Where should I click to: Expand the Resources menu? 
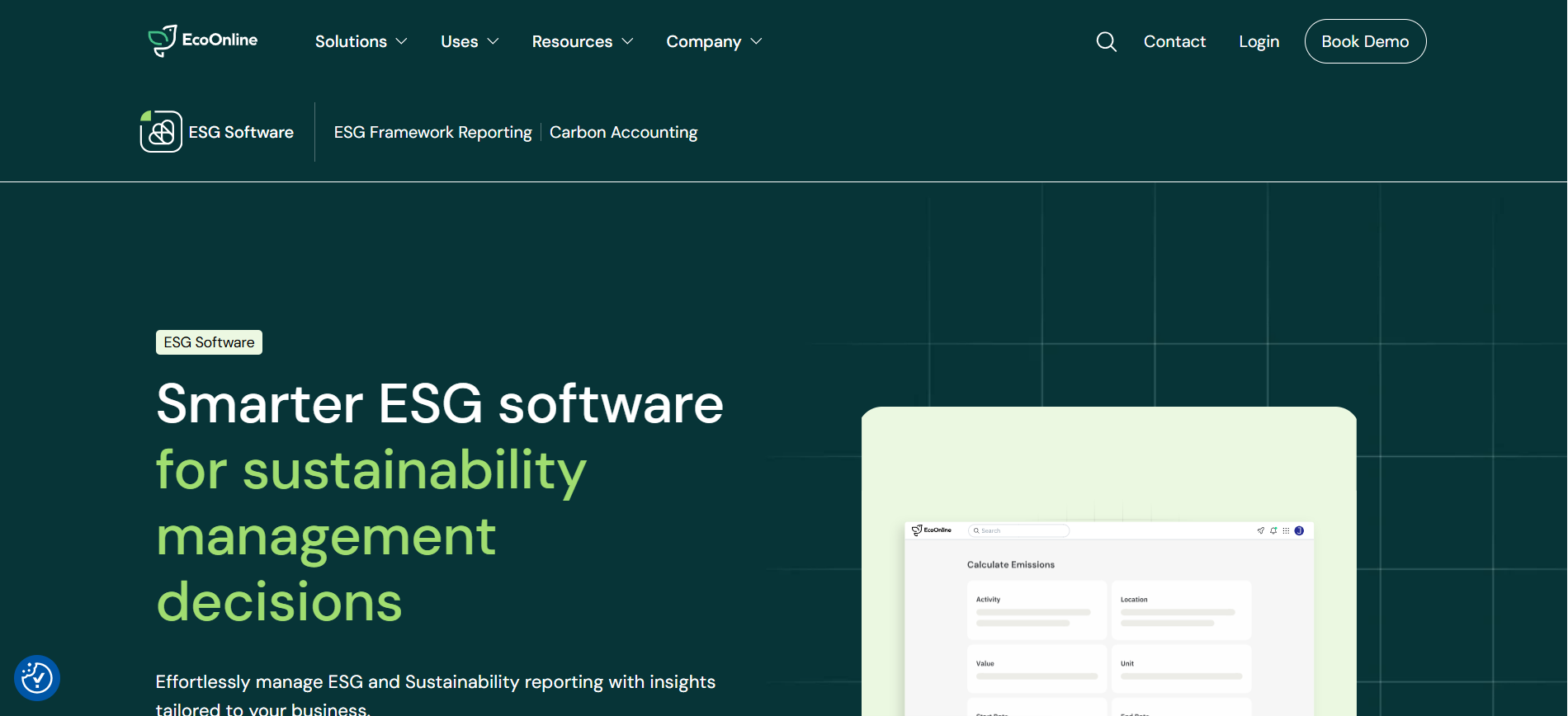[583, 41]
